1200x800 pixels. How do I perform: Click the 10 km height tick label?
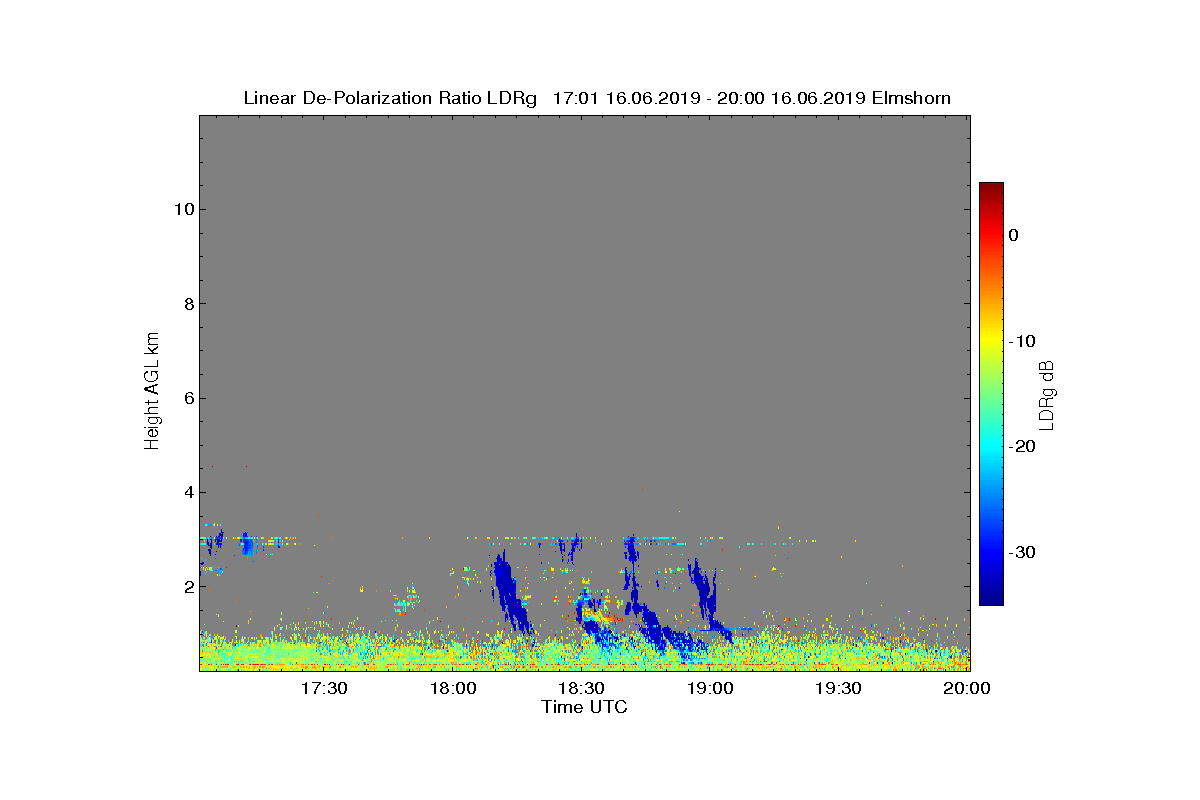pyautogui.click(x=183, y=209)
